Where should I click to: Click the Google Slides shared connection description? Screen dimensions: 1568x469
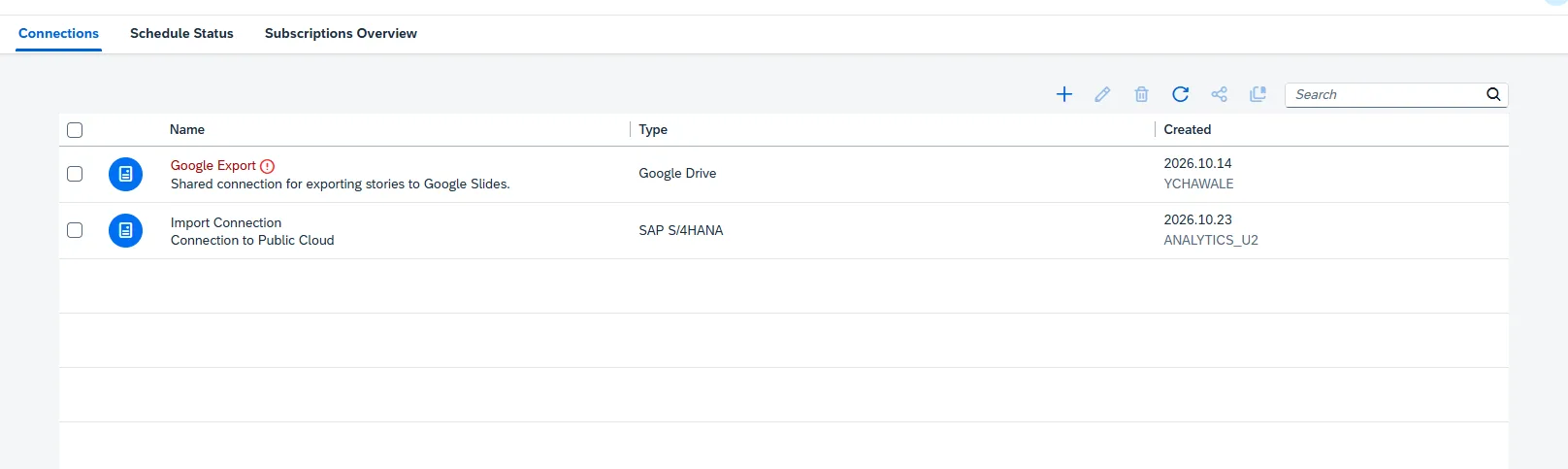pos(341,184)
